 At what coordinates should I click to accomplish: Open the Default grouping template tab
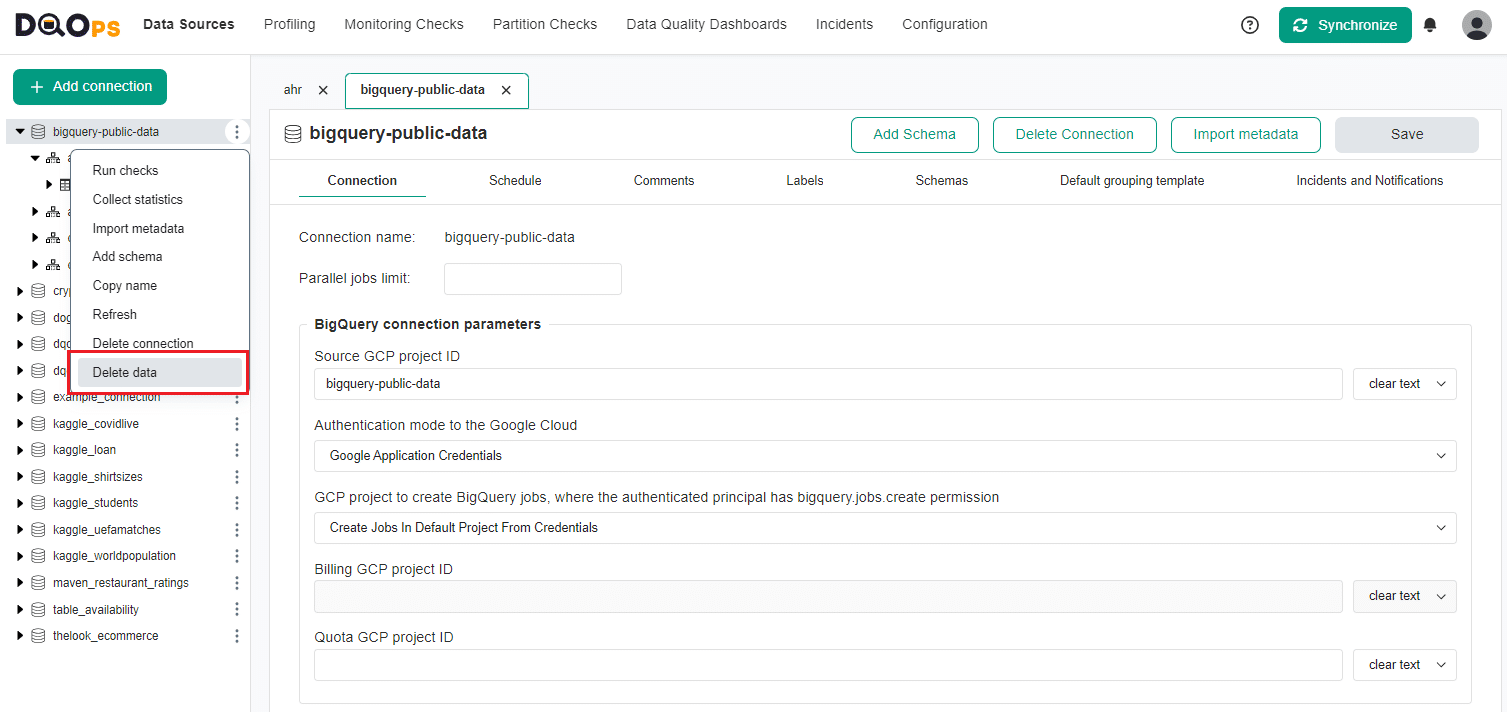[1132, 181]
